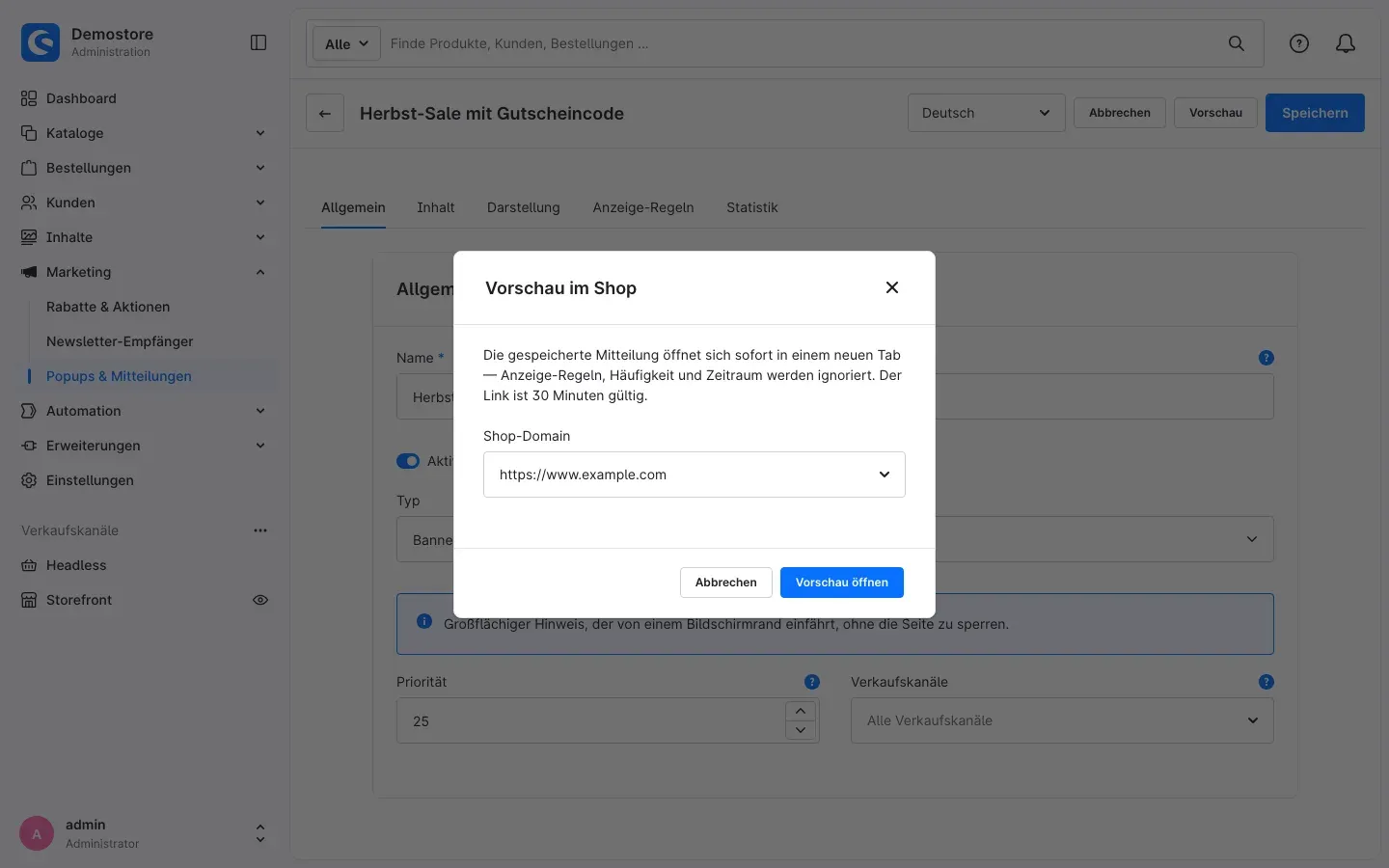Switch to the Statistik tab
Image resolution: width=1389 pixels, height=868 pixels.
(x=752, y=207)
